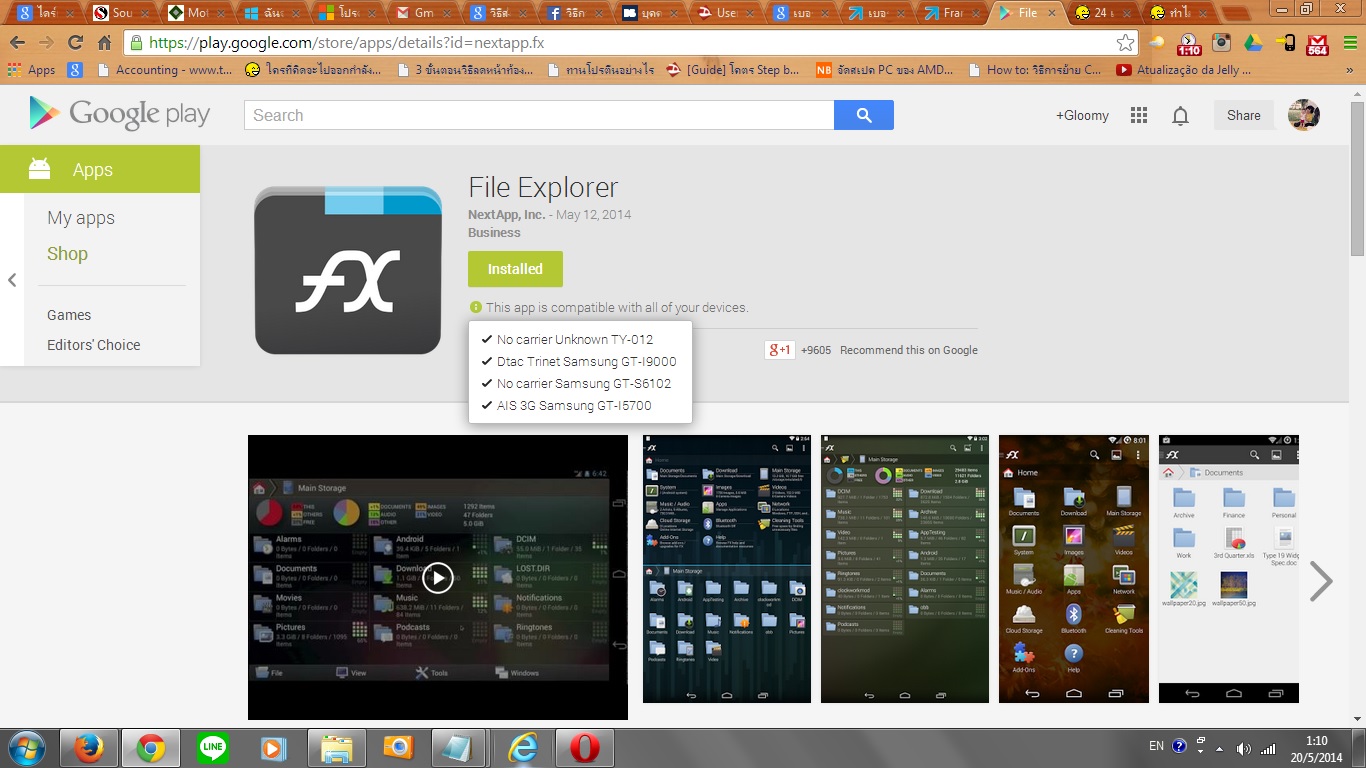
Task: Collapse the left sidebar with the arrow
Action: 12,280
